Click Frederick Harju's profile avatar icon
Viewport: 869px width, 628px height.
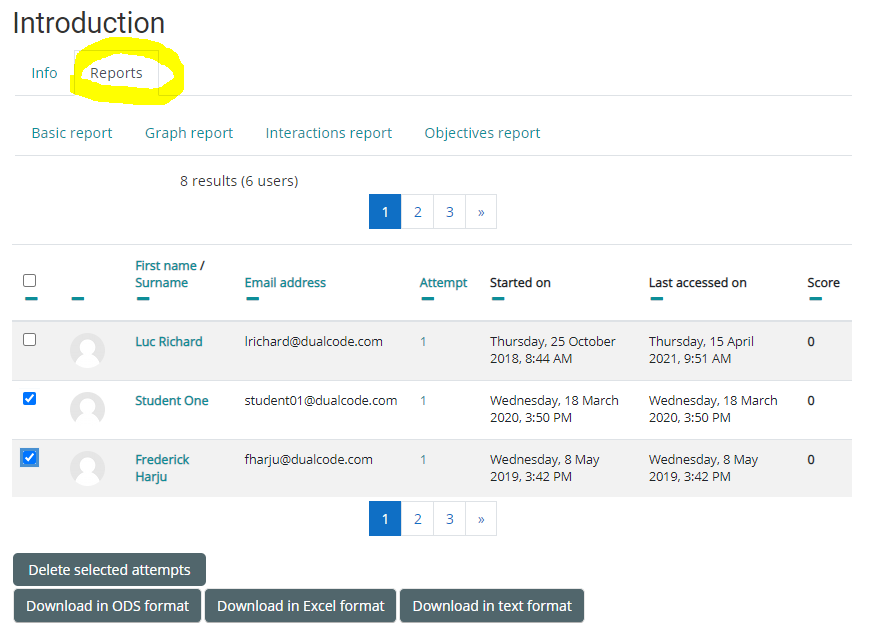(x=88, y=468)
